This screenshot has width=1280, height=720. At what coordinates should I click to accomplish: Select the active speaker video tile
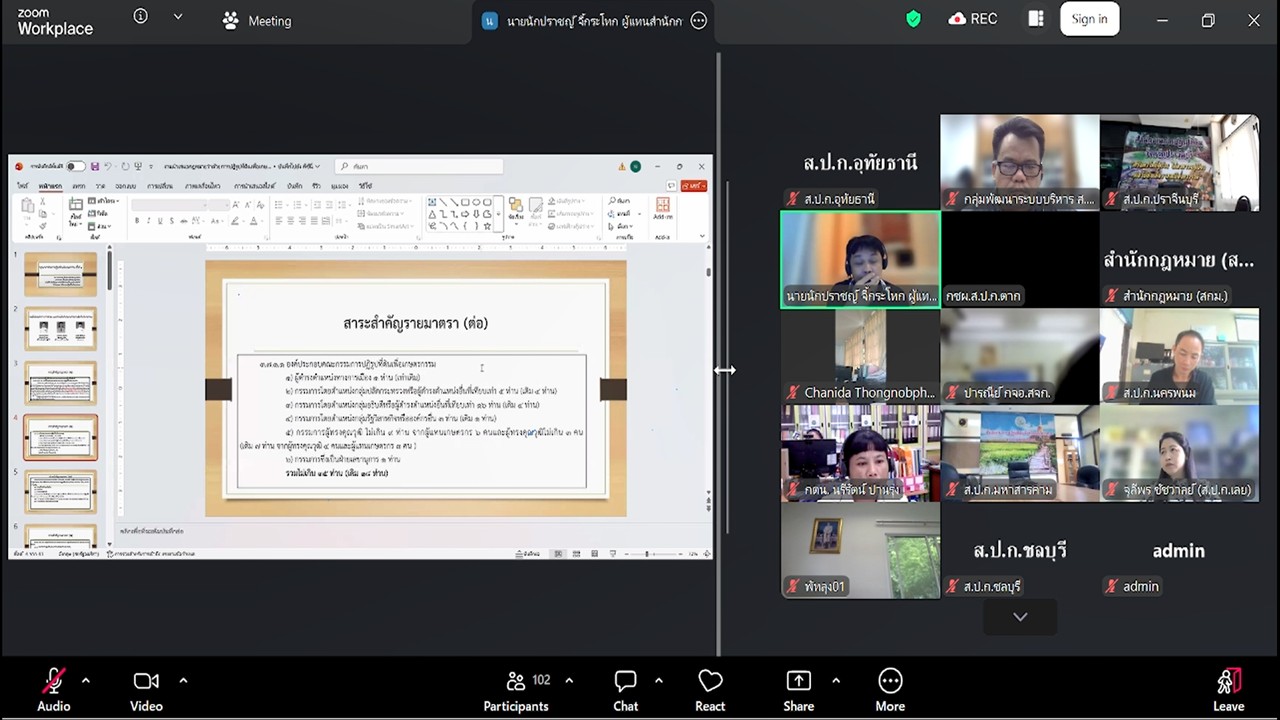tap(860, 259)
